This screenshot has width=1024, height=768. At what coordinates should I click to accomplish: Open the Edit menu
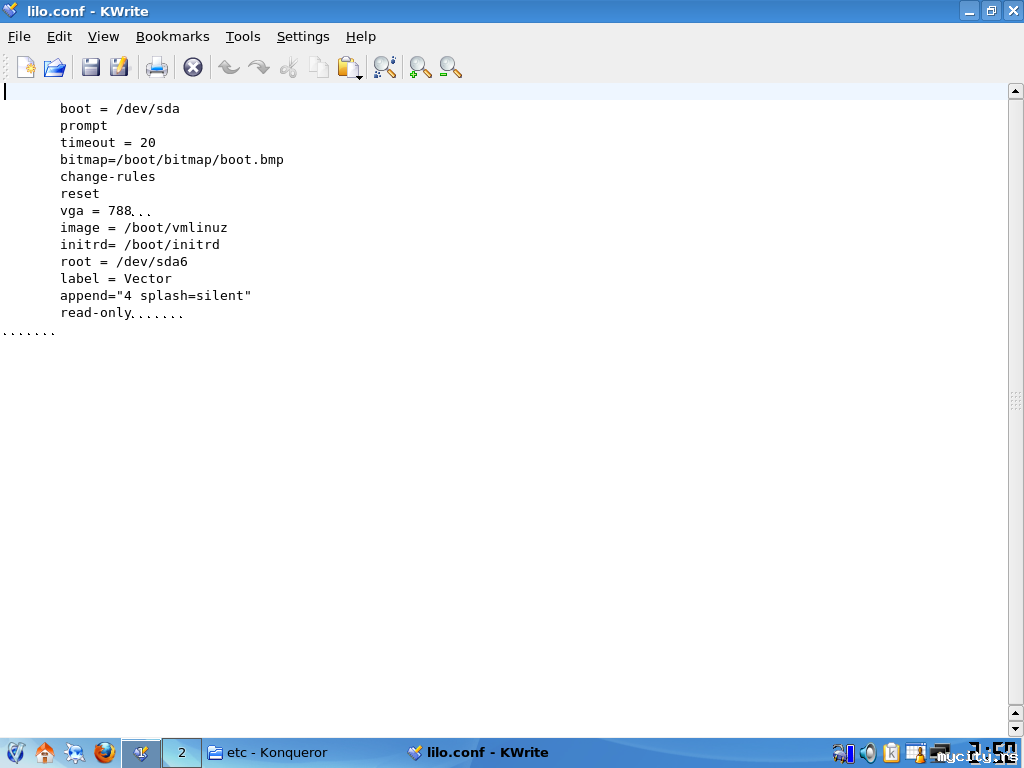coord(59,37)
